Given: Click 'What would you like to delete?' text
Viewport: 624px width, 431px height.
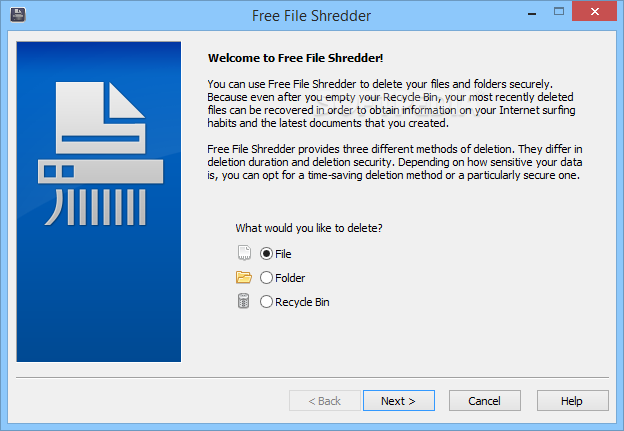Looking at the screenshot, I should point(309,228).
